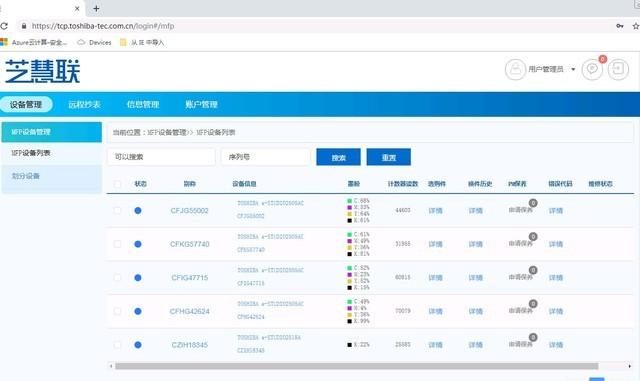Image resolution: width=640 pixels, height=381 pixels.
Task: Open the device name link CZIH18345
Action: tap(189, 345)
